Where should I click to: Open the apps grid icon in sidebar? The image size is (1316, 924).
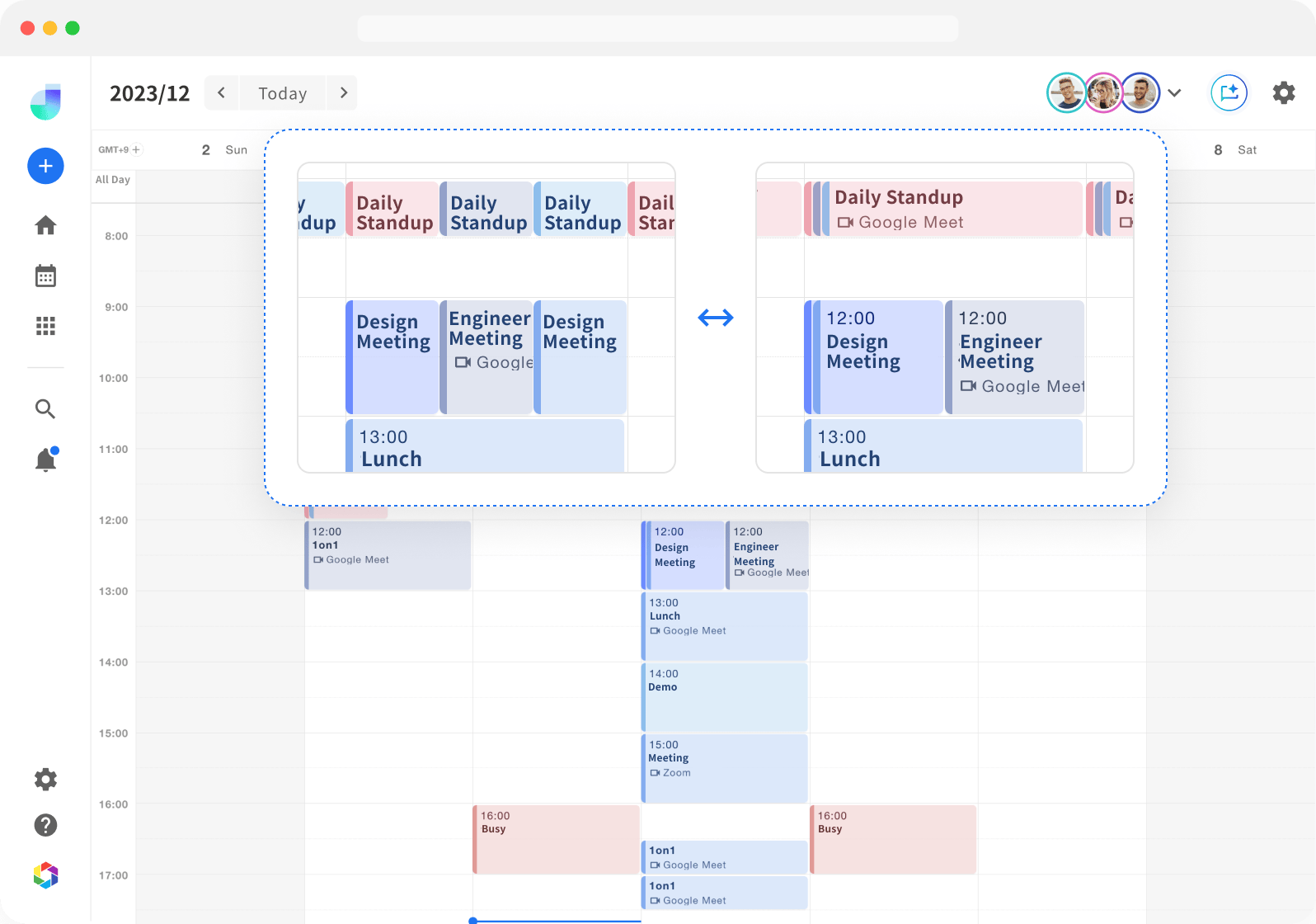(45, 326)
